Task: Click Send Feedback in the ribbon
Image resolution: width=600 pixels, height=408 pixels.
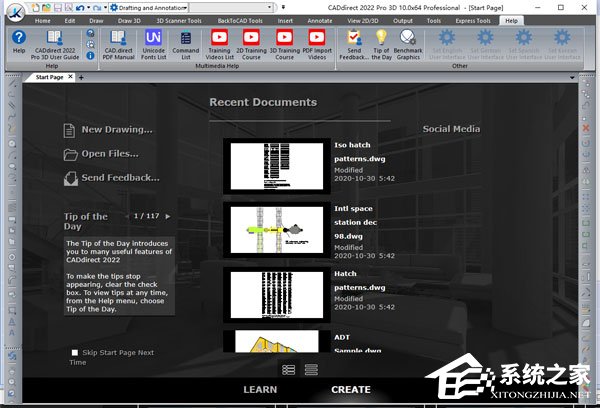Action: (354, 45)
